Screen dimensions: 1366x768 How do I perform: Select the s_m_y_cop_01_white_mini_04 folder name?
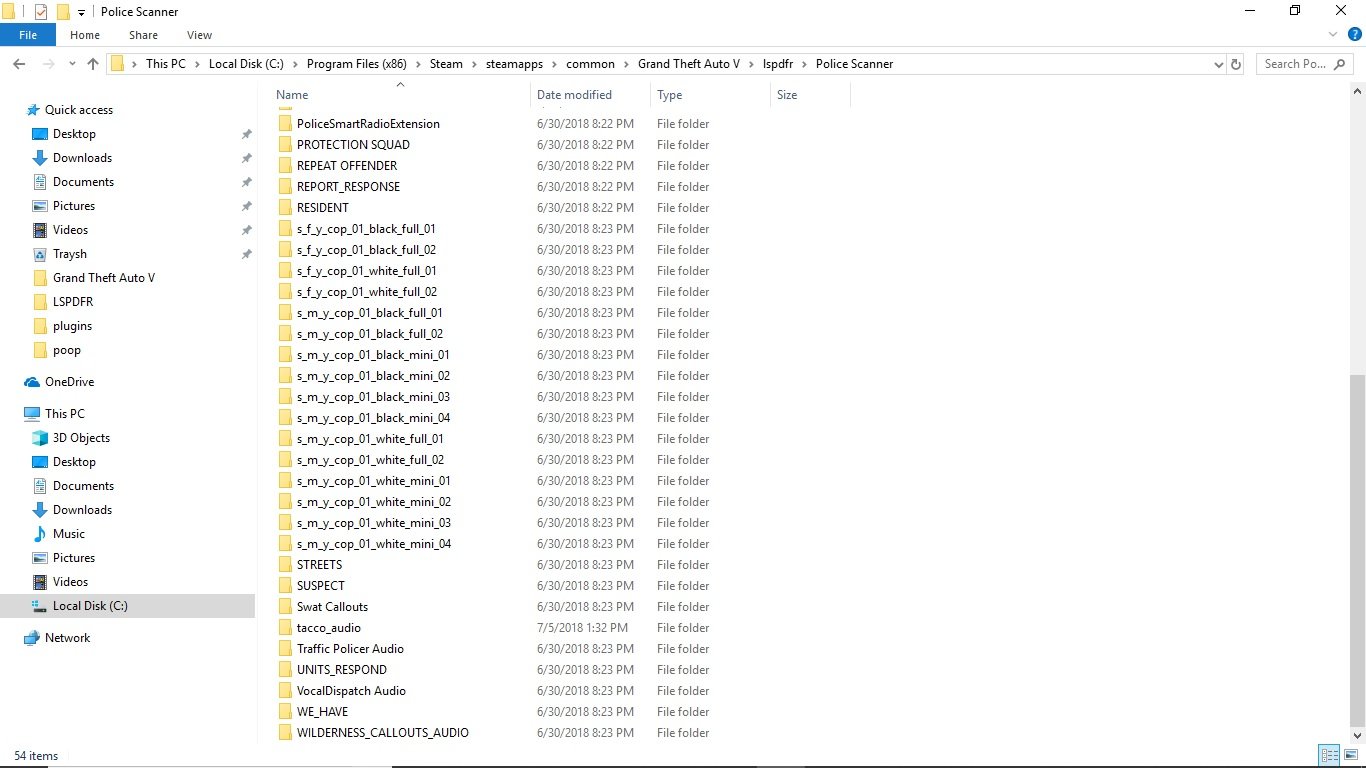374,544
